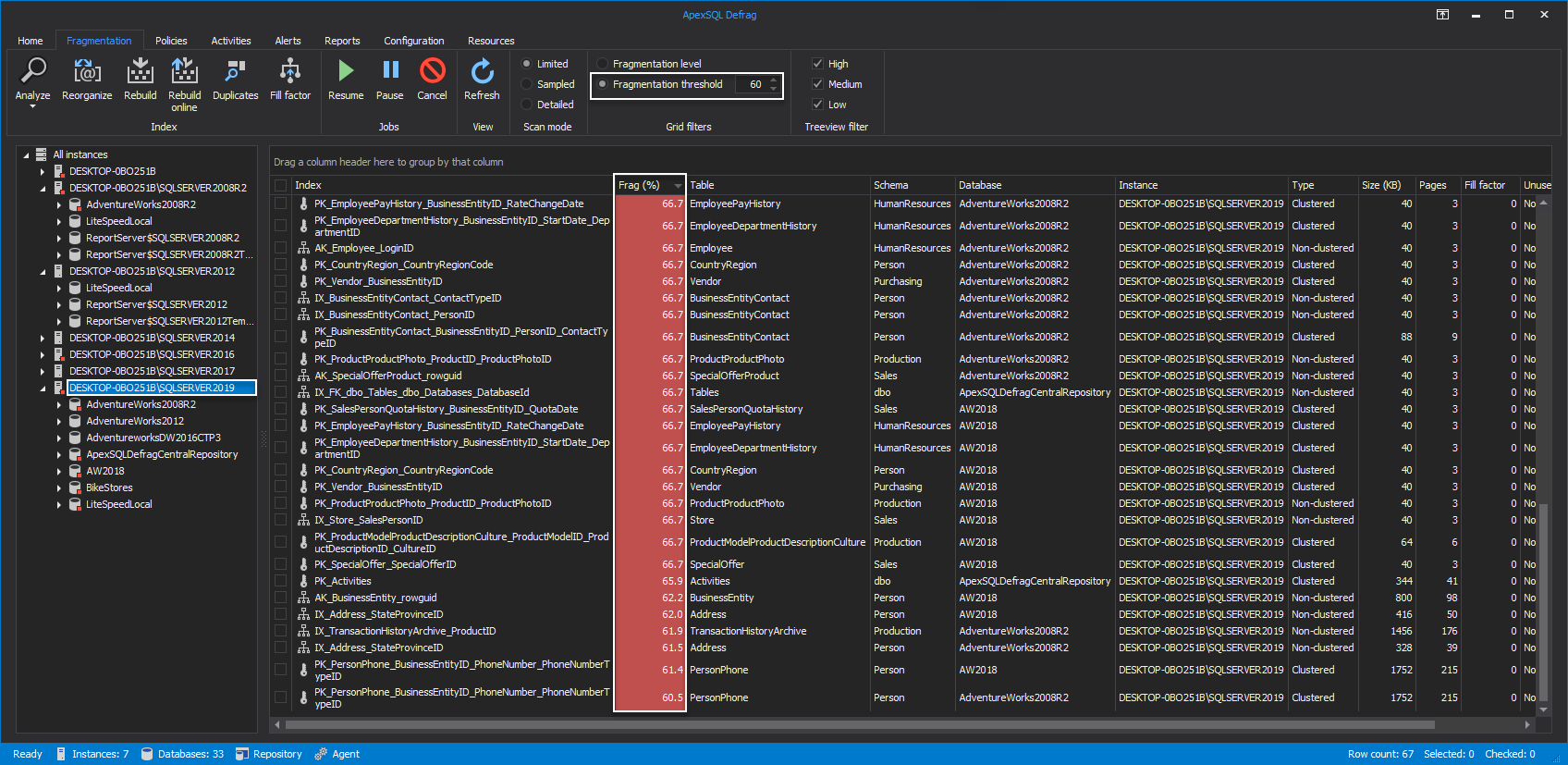This screenshot has height=765, width=1568.
Task: Check the PK_Vendor_BusinessEntityID AdventureWorks2008R2 row
Action: (280, 281)
